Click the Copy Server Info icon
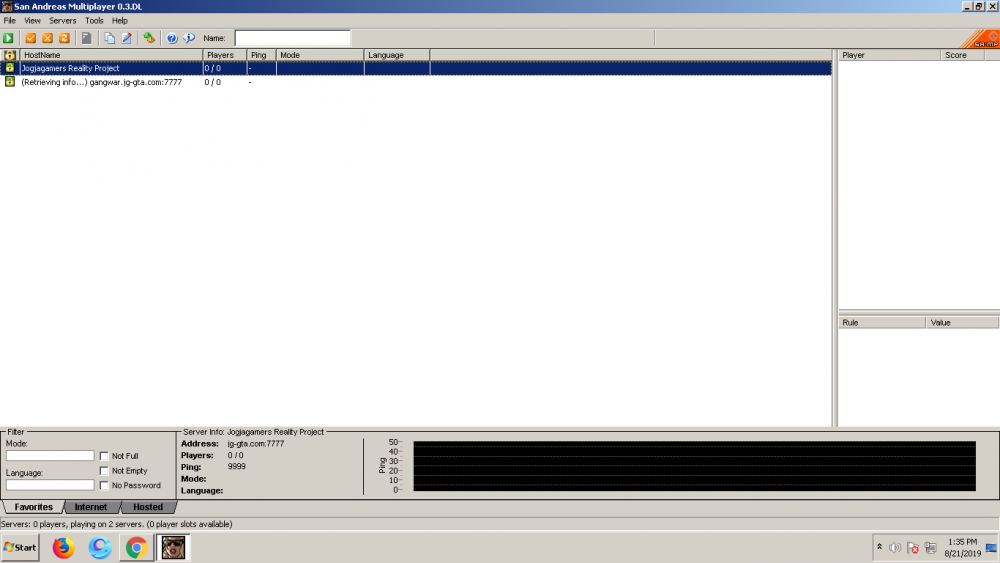Image resolution: width=1000 pixels, height=563 pixels. (110, 38)
